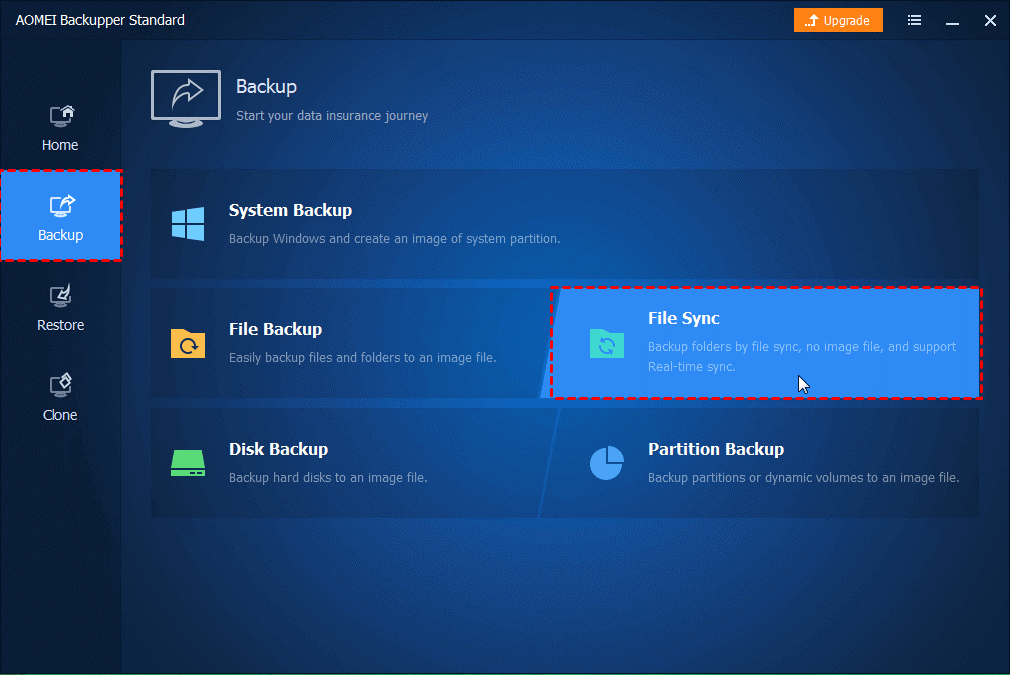Click the teal File Sync folder icon

(x=607, y=343)
